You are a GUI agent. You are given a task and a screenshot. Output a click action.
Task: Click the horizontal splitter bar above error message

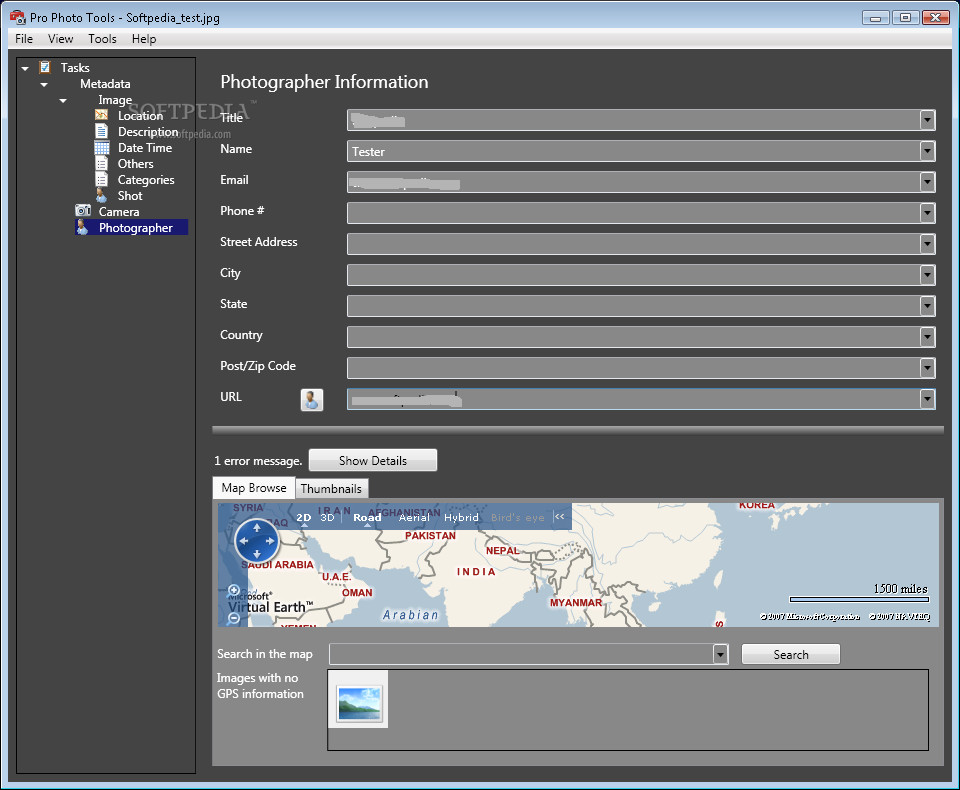tap(577, 430)
